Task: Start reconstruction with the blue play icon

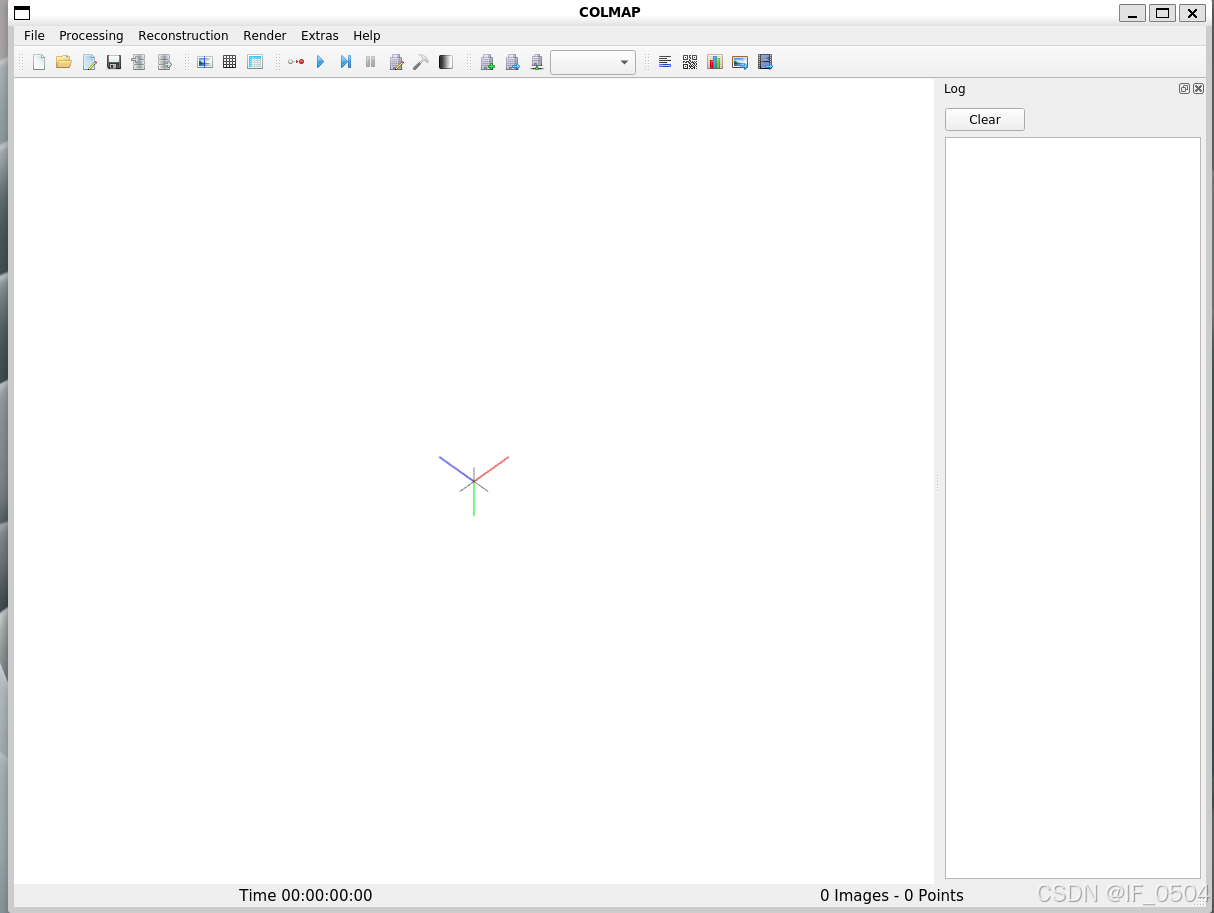Action: pyautogui.click(x=321, y=62)
